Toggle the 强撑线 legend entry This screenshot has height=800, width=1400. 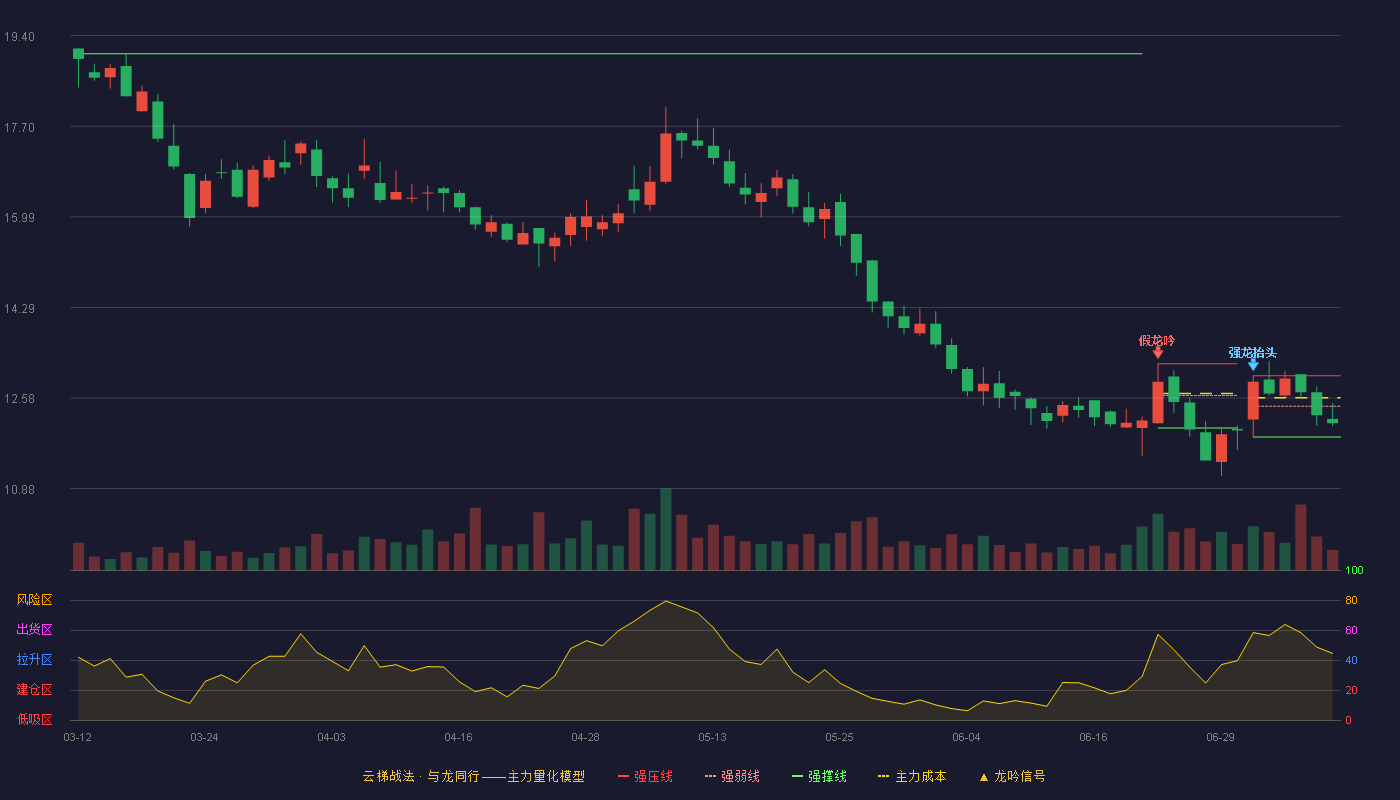(819, 776)
